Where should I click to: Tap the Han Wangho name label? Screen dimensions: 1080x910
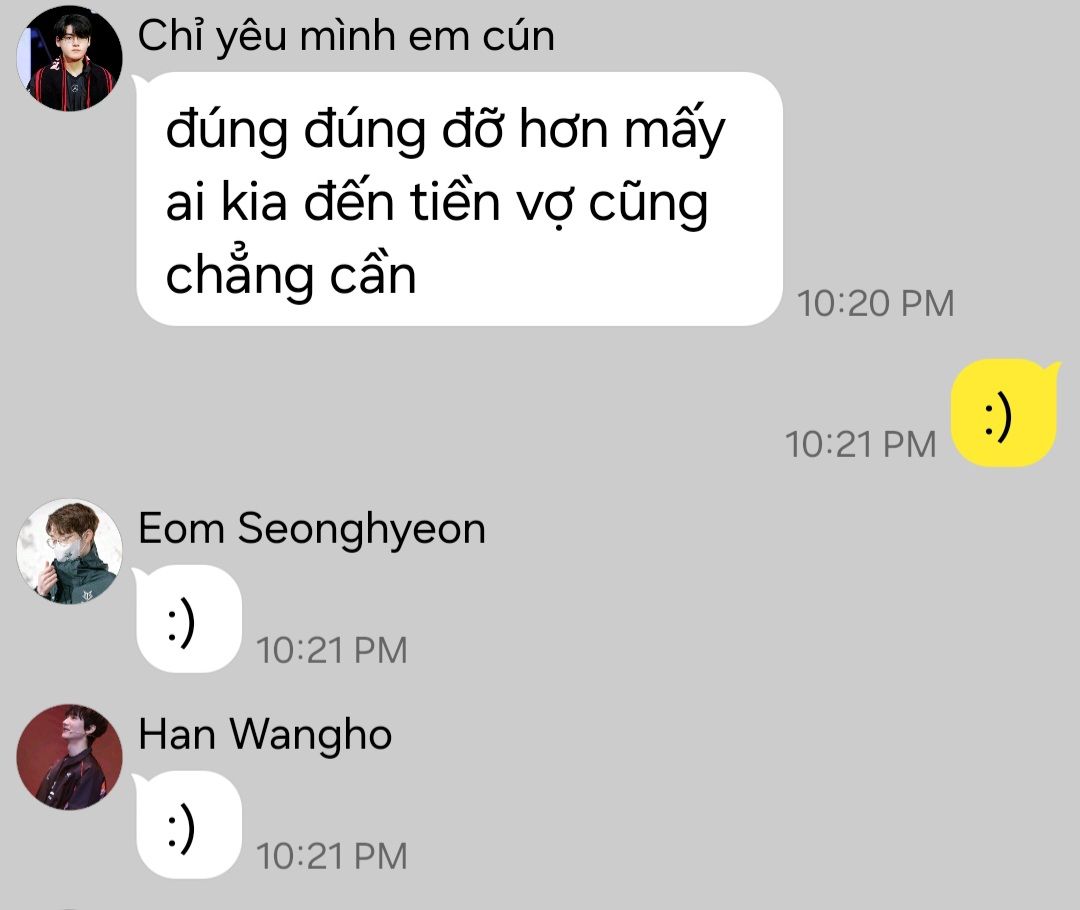click(x=265, y=734)
